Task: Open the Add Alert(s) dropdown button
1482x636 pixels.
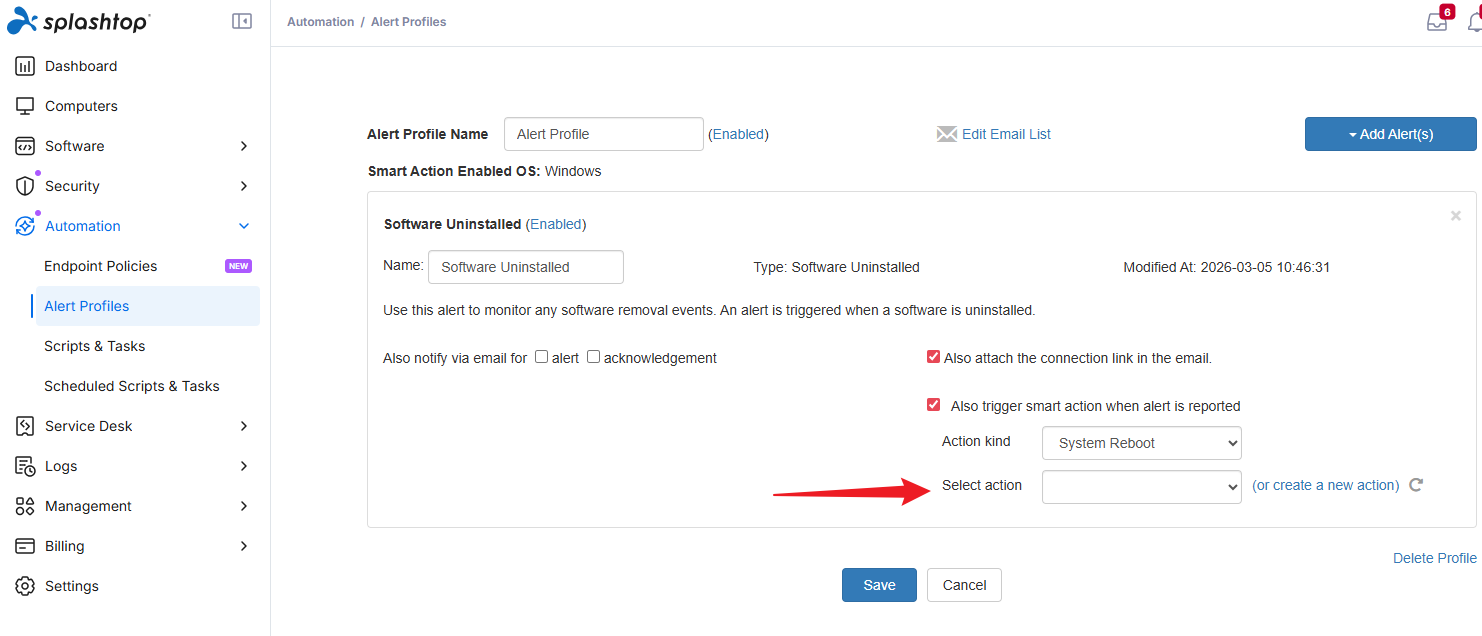Action: pos(1390,134)
